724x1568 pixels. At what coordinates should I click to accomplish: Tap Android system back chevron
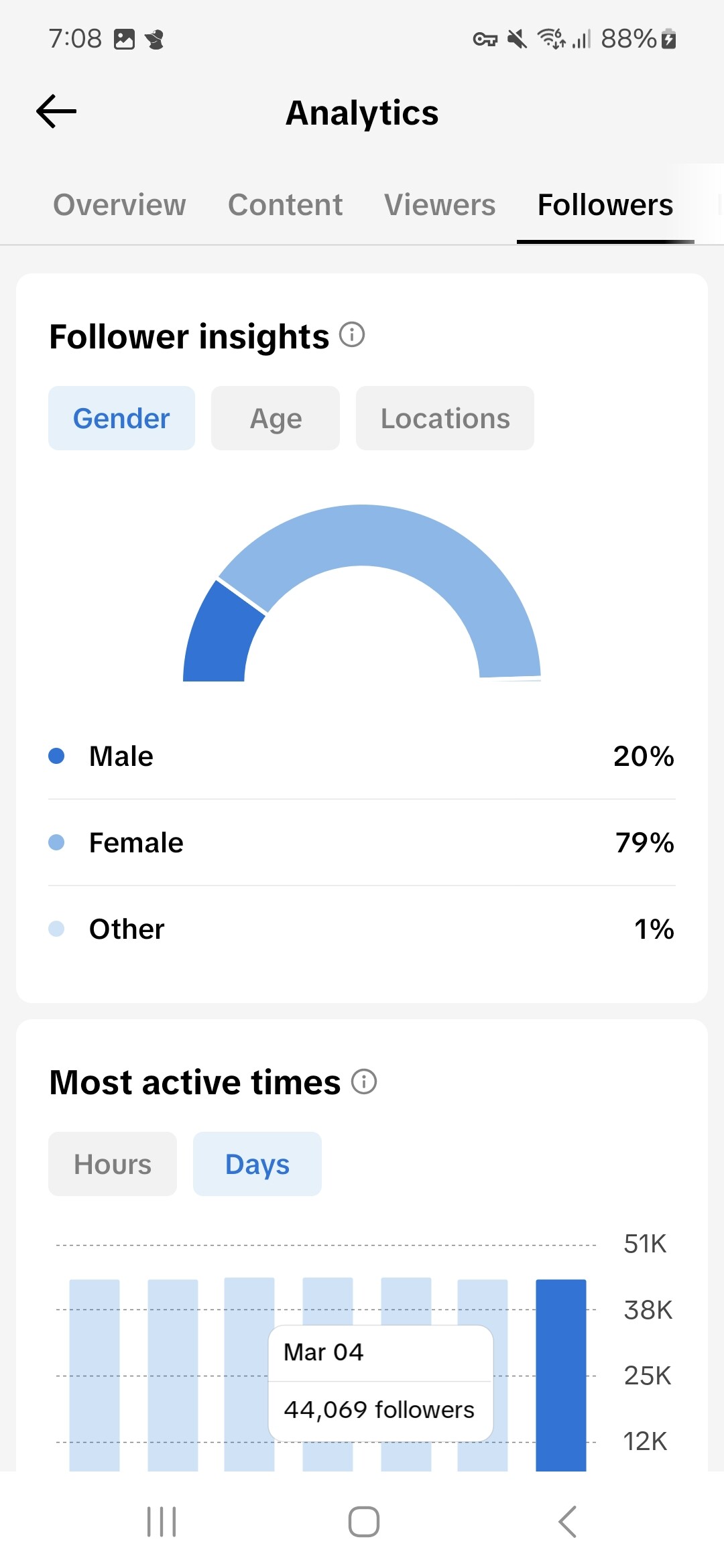coord(567,1521)
